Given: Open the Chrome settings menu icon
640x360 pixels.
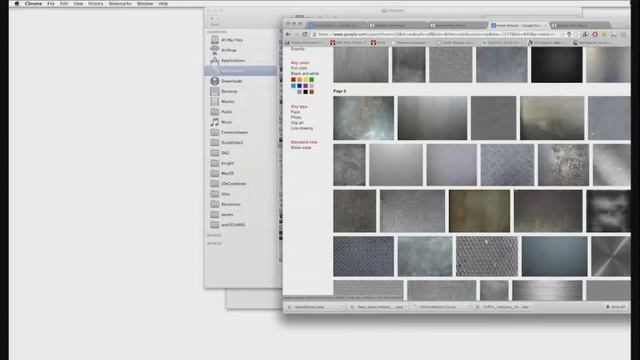Looking at the screenshot, I should click(x=623, y=34).
